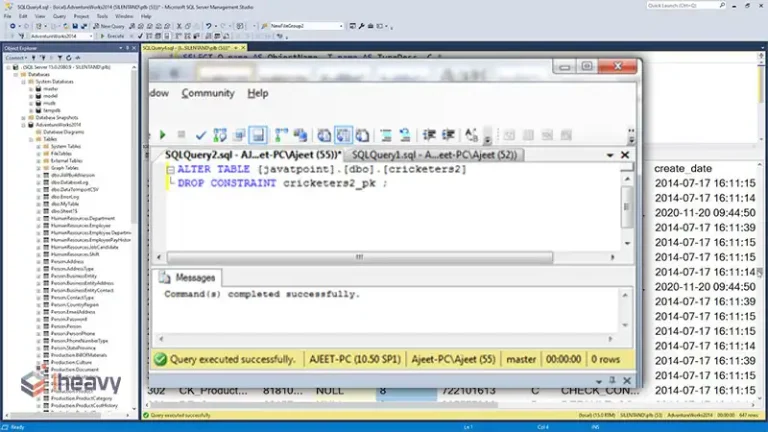Select the tempdb database
The image size is (768, 432).
coord(51,111)
